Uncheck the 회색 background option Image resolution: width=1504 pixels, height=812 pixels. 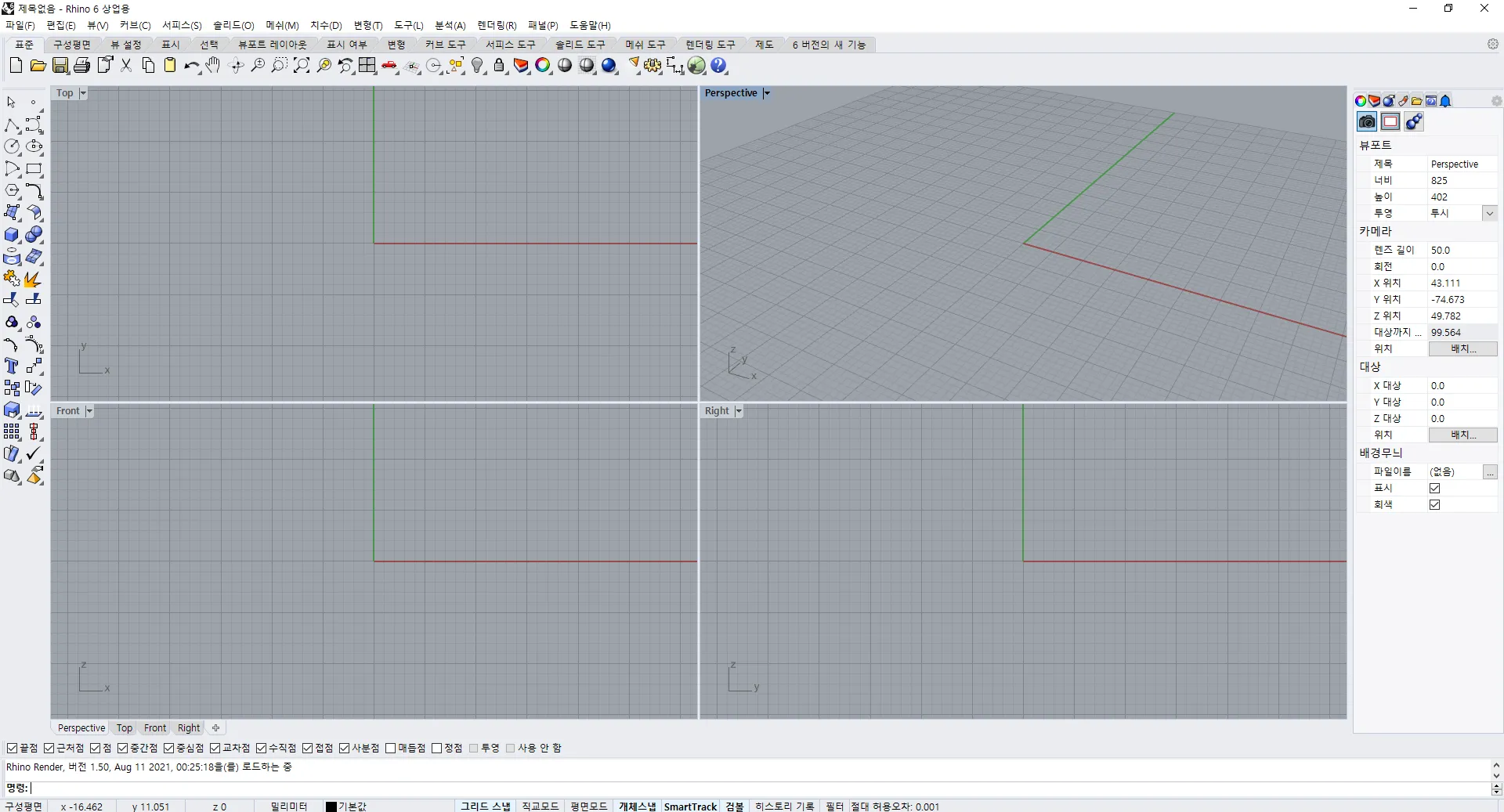click(1434, 505)
